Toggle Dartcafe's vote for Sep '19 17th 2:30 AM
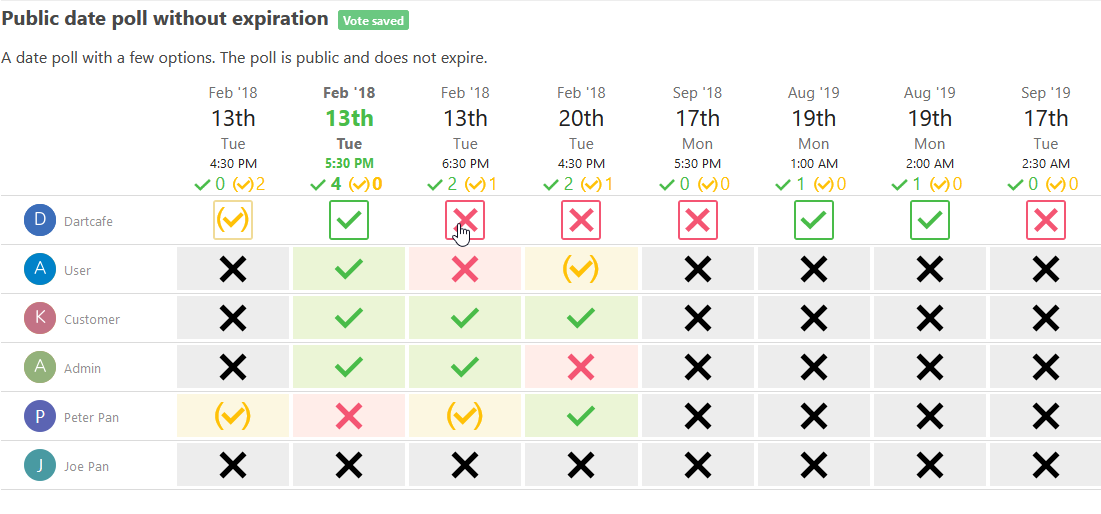The width and height of the screenshot is (1101, 514). coord(1046,220)
